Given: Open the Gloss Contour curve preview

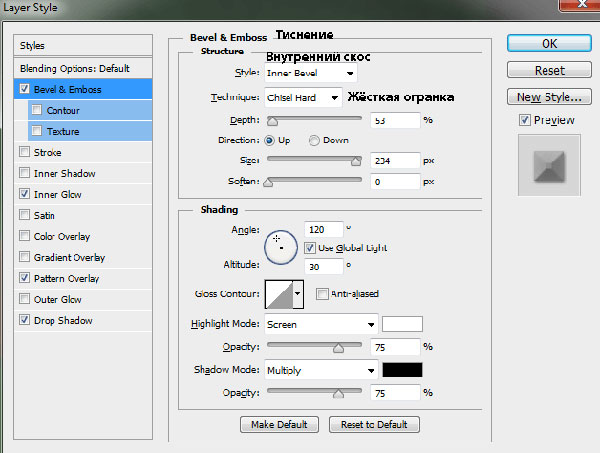Looking at the screenshot, I should tap(279, 294).
